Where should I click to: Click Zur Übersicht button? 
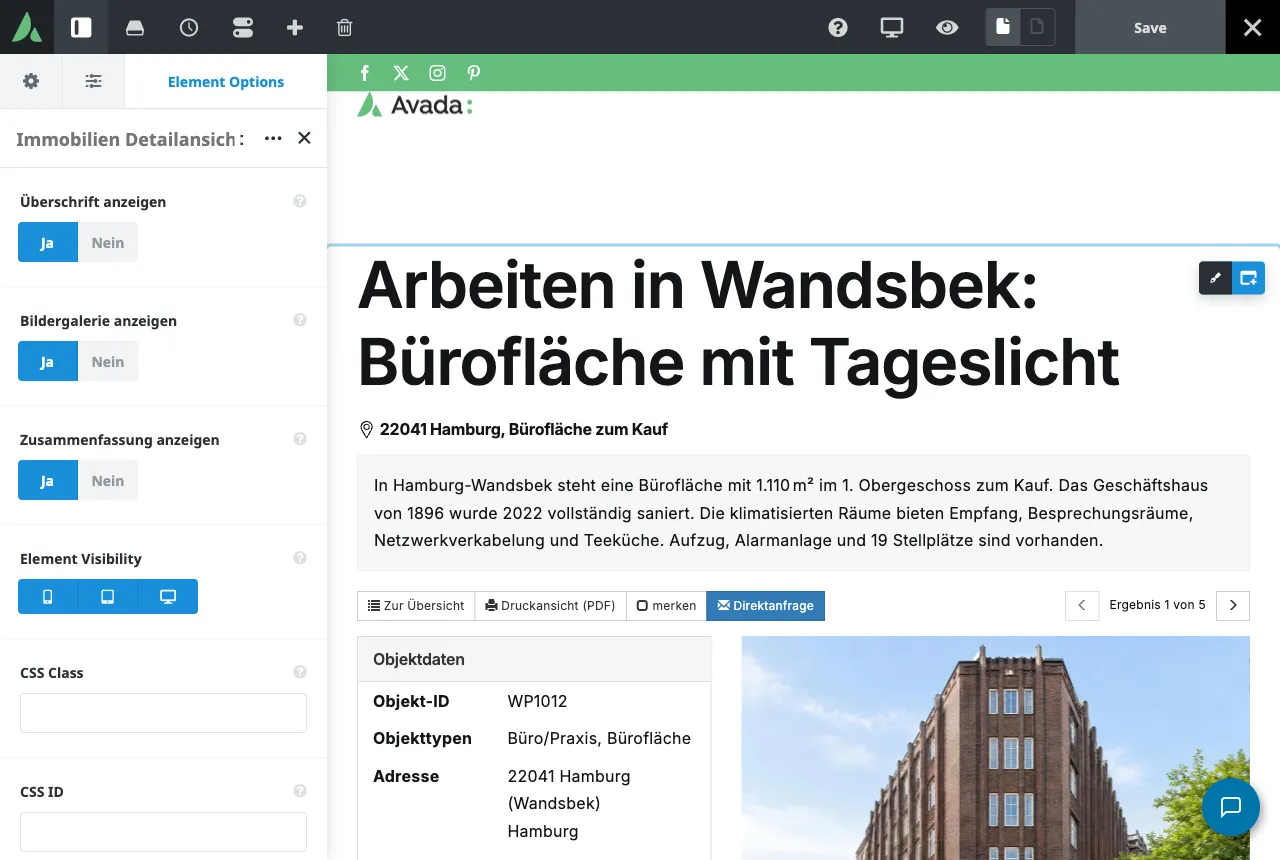coord(416,606)
